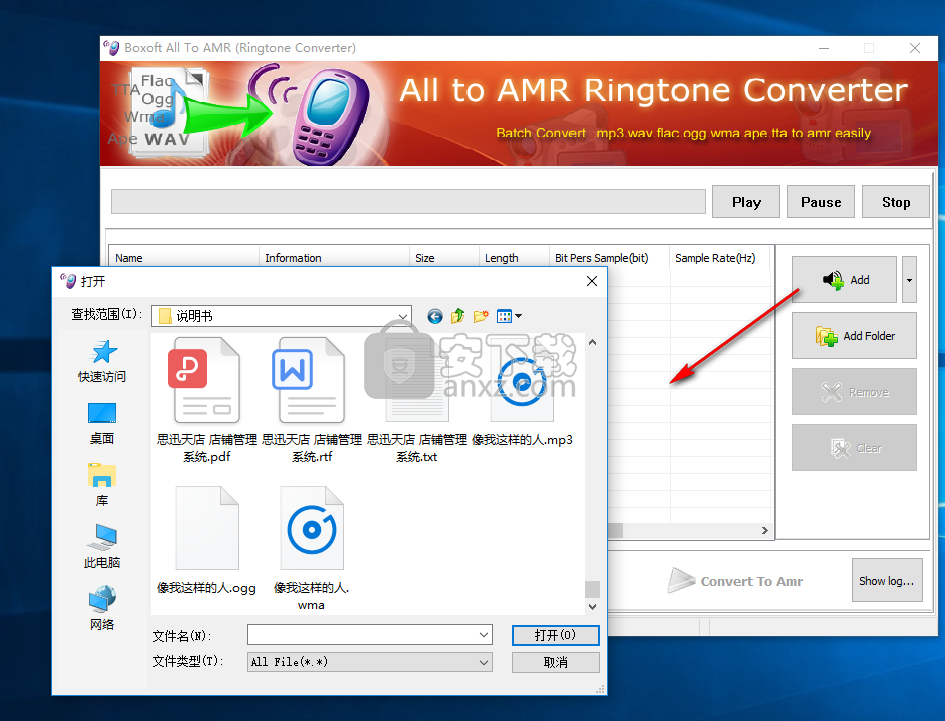Open 桌面 in the places sidebar
945x721 pixels.
(102, 424)
